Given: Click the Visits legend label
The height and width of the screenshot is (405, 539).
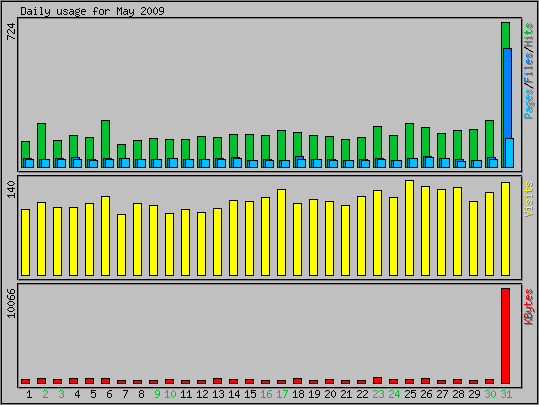Looking at the screenshot, I should pyautogui.click(x=529, y=199).
